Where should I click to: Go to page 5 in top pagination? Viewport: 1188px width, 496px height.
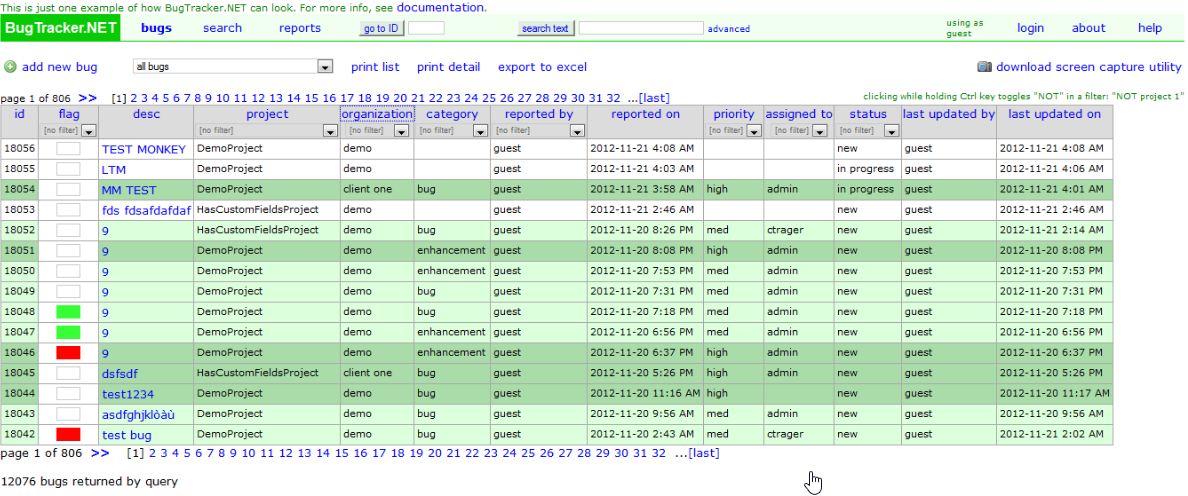point(165,98)
